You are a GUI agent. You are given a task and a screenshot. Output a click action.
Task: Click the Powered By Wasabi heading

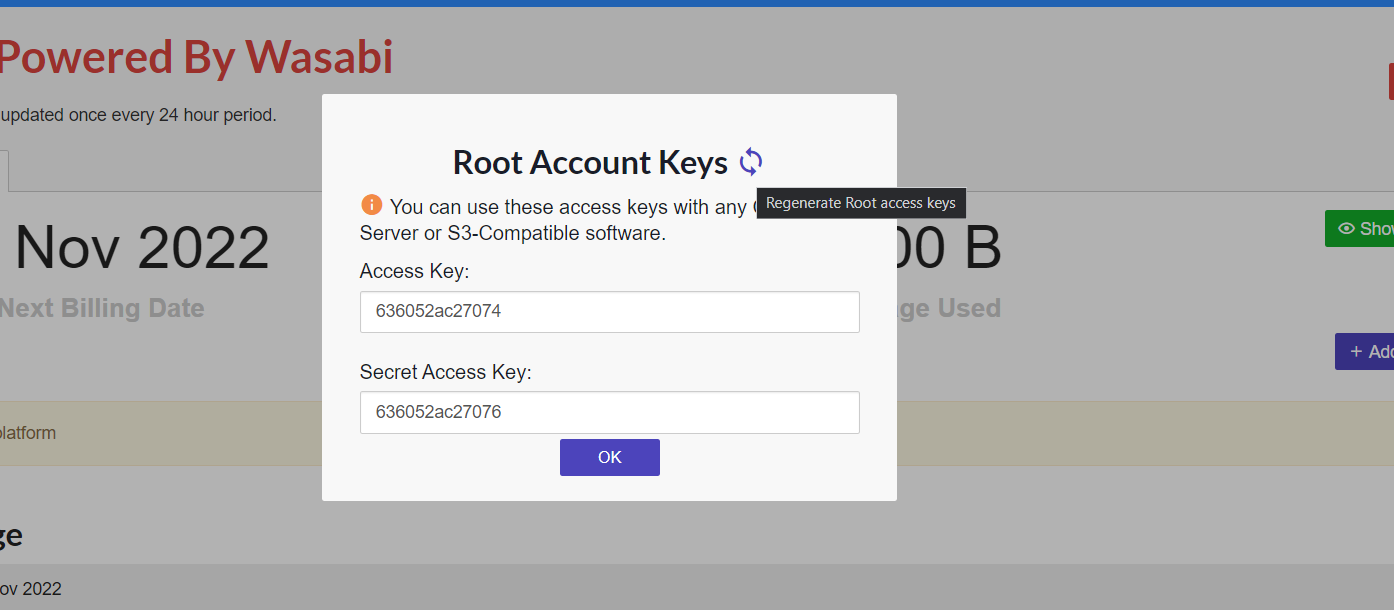point(196,58)
